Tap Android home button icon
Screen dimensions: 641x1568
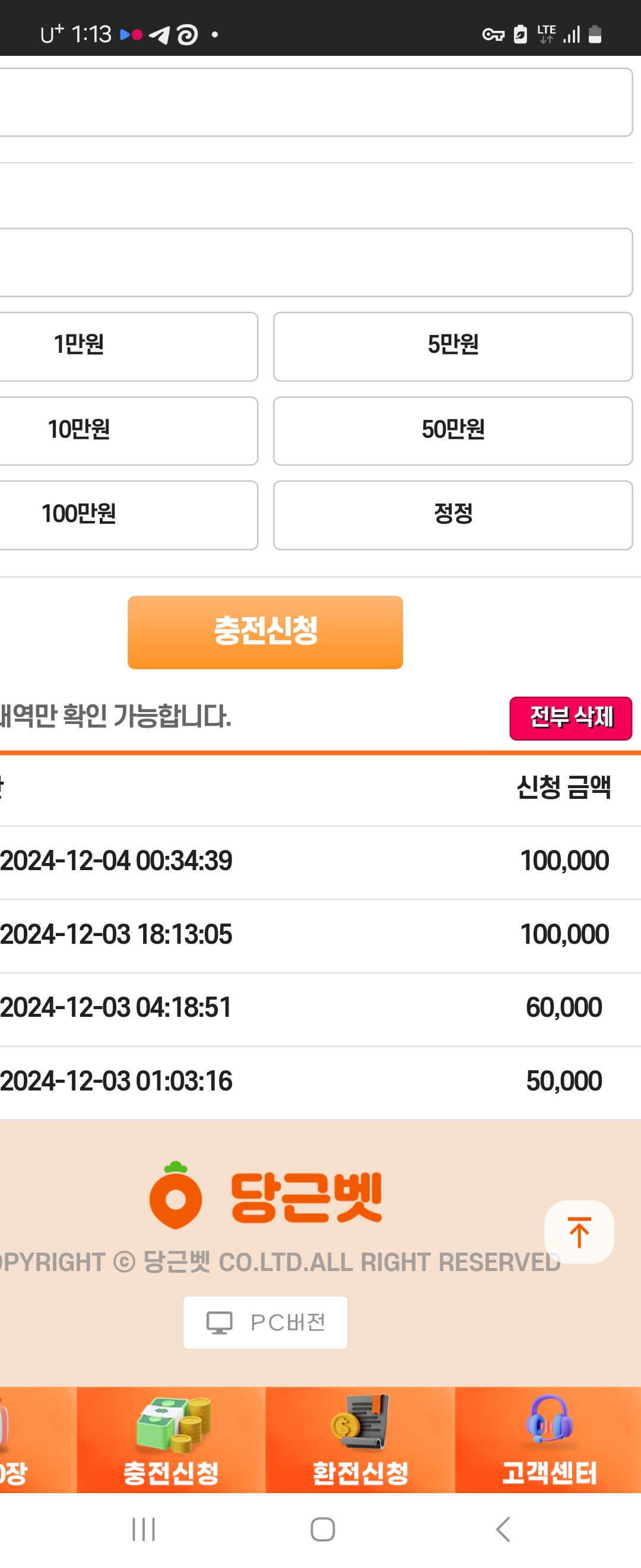pyautogui.click(x=322, y=1529)
